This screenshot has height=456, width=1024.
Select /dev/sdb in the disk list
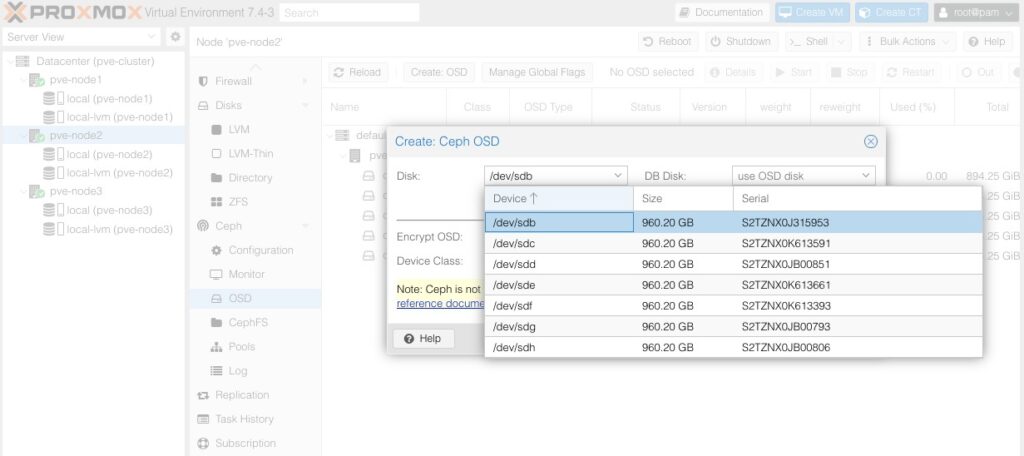[x=733, y=222]
